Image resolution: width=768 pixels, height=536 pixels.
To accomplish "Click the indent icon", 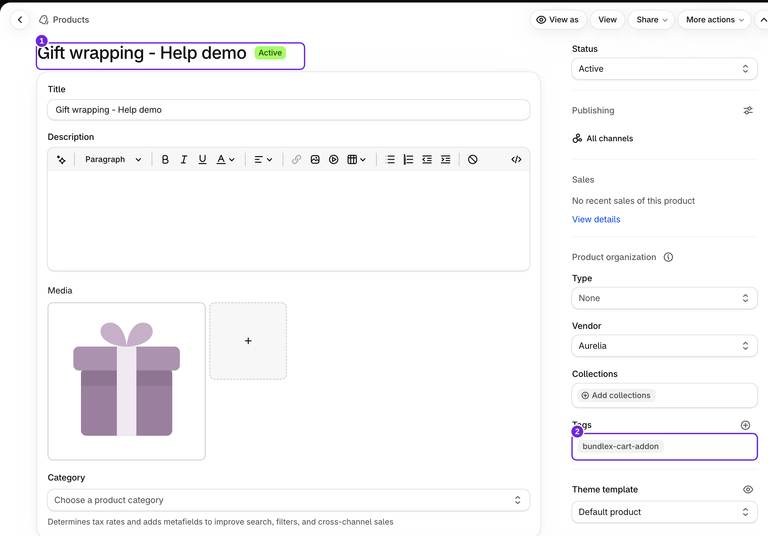I will tap(445, 159).
